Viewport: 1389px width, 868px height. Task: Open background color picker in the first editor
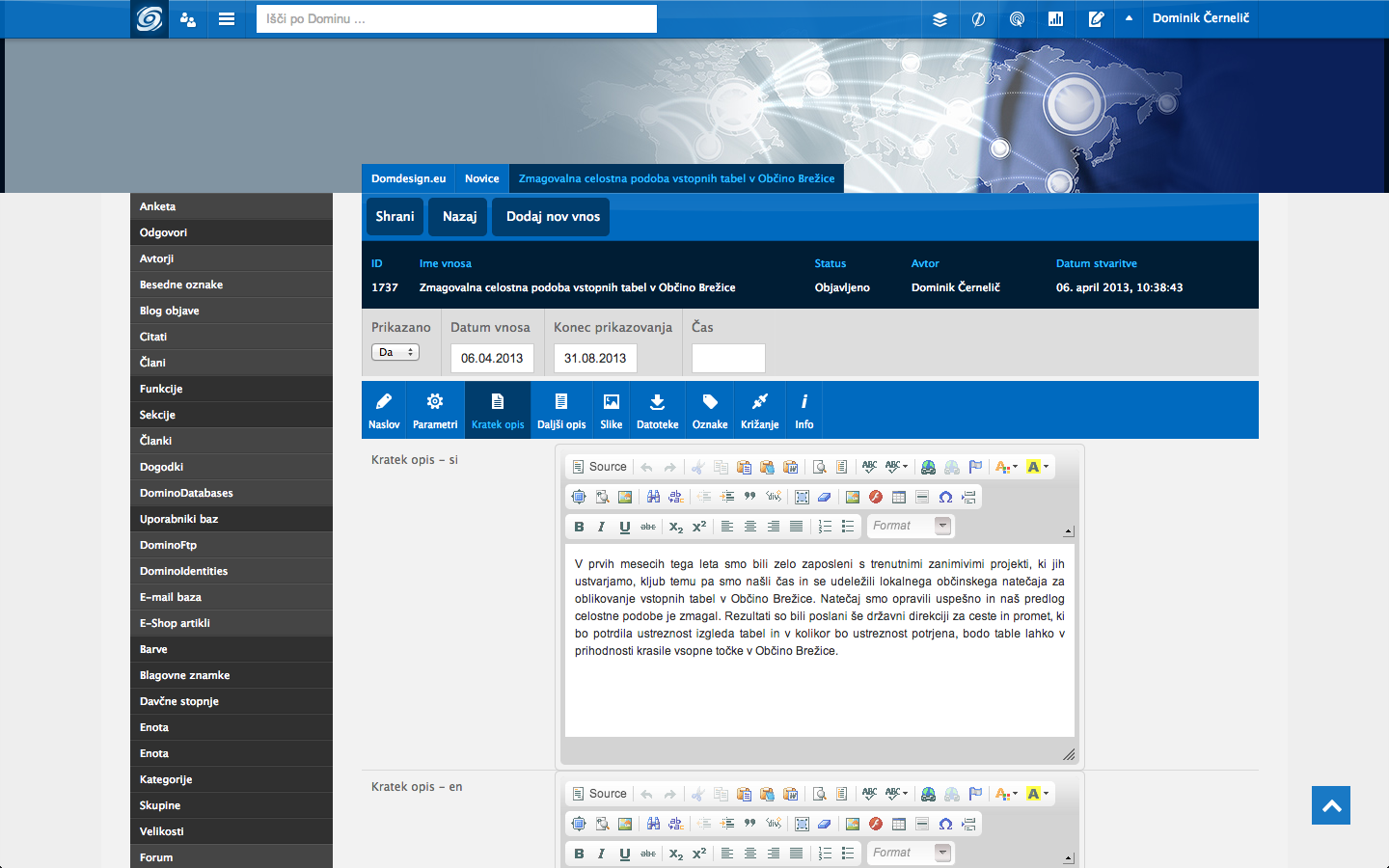1038,467
